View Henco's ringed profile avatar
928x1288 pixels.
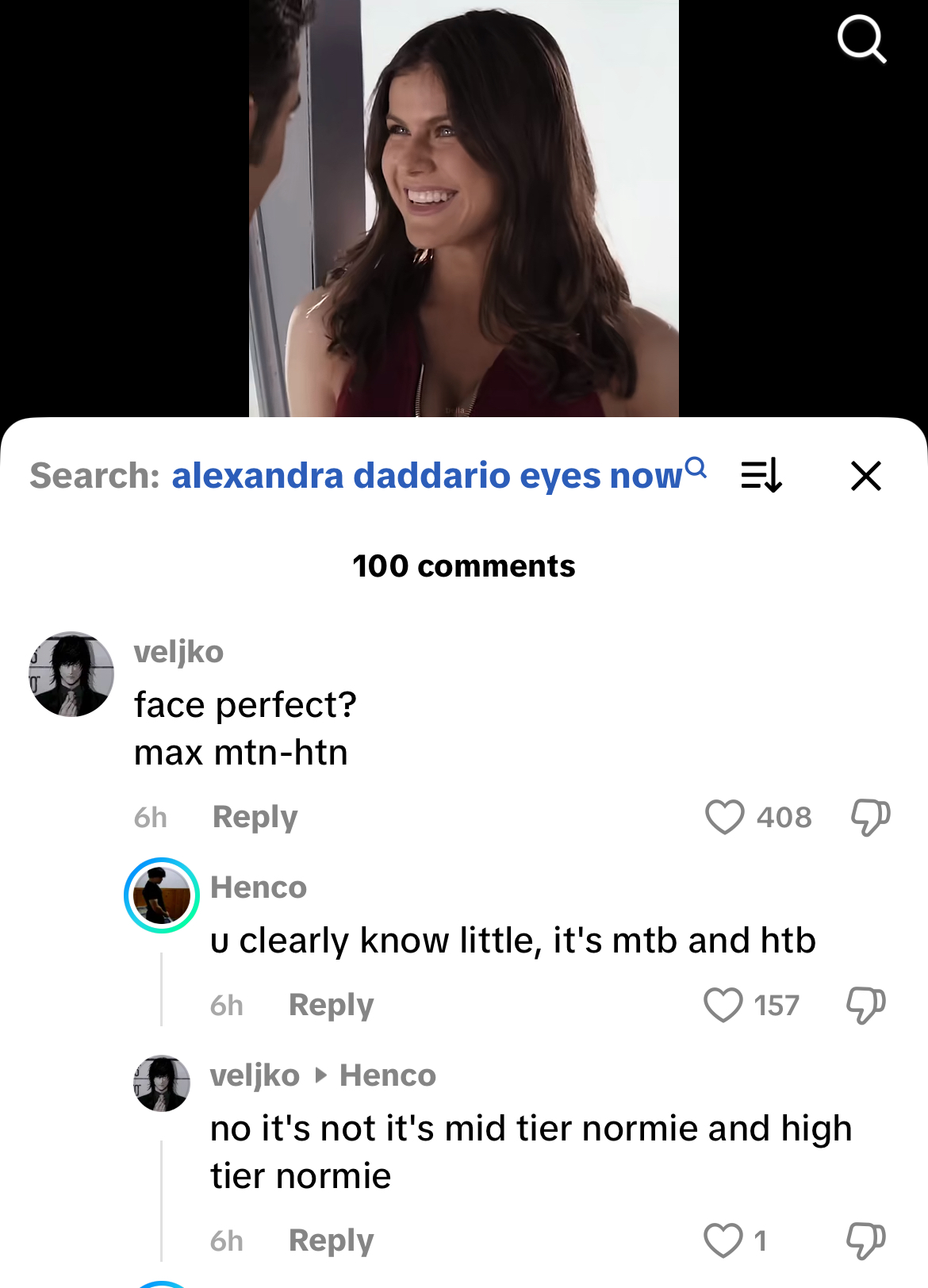click(162, 895)
